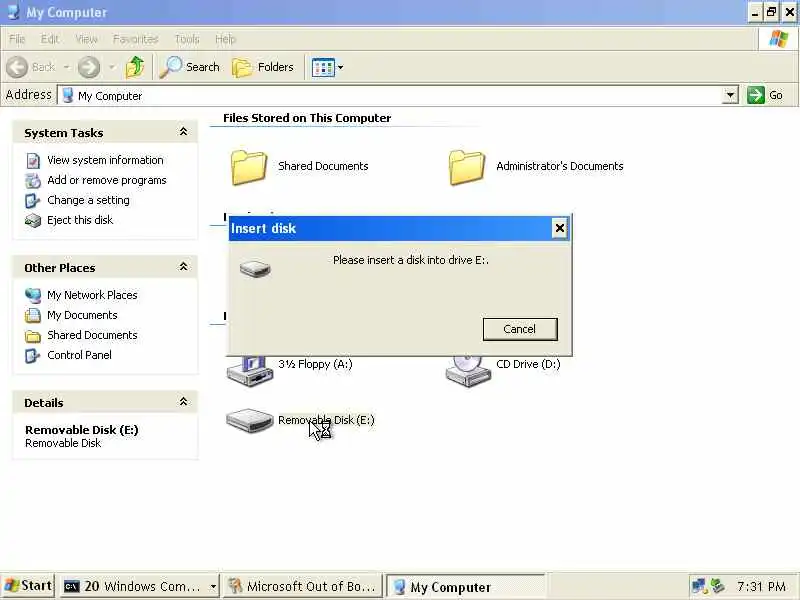The height and width of the screenshot is (600, 800).
Task: Switch to Microsoft Out of Box taskbar item
Action: 303,587
